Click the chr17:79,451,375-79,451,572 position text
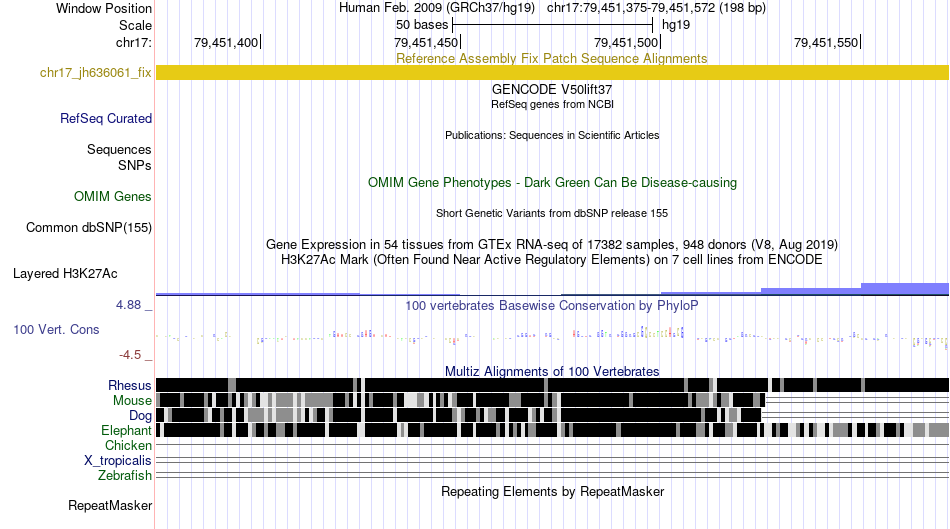950x529 pixels. tap(656, 8)
